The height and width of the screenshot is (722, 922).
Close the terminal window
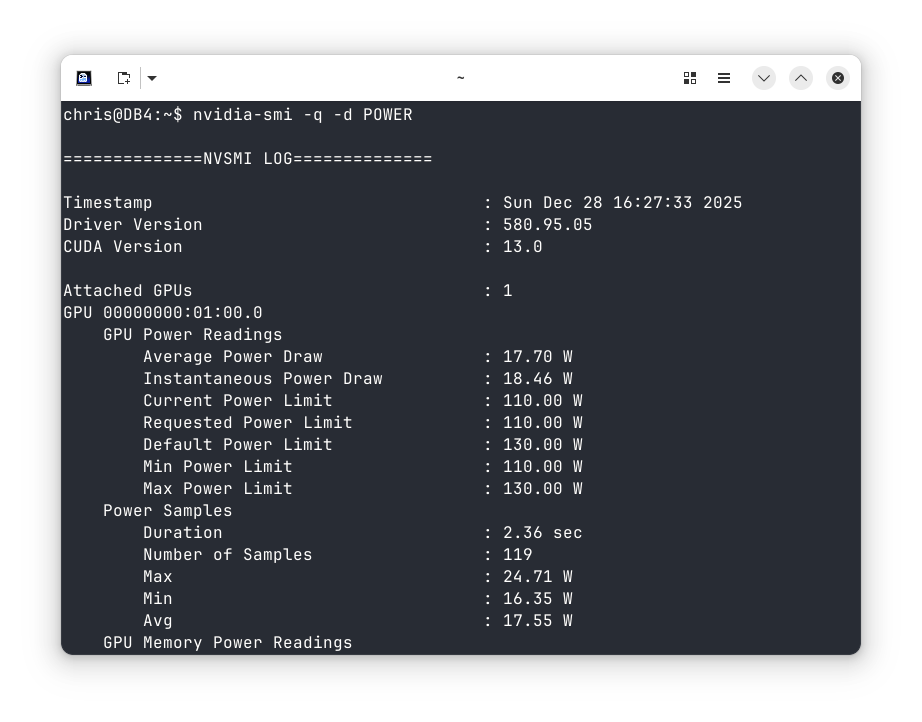(838, 78)
